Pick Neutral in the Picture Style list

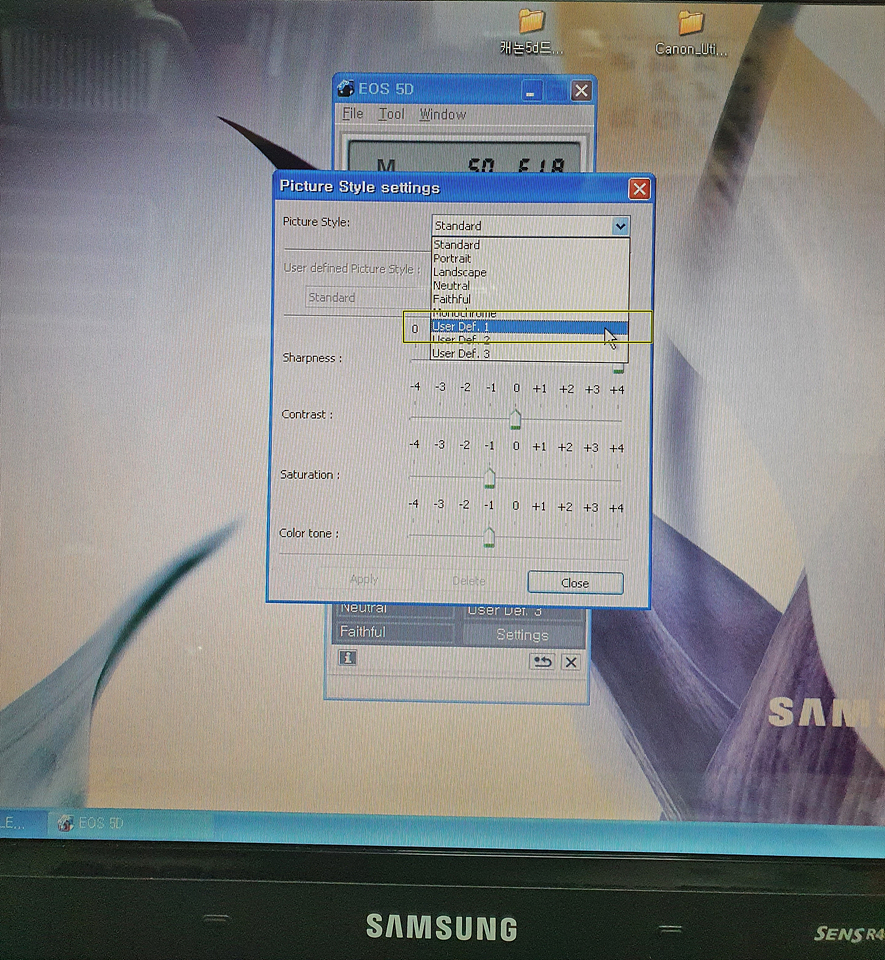pos(530,286)
